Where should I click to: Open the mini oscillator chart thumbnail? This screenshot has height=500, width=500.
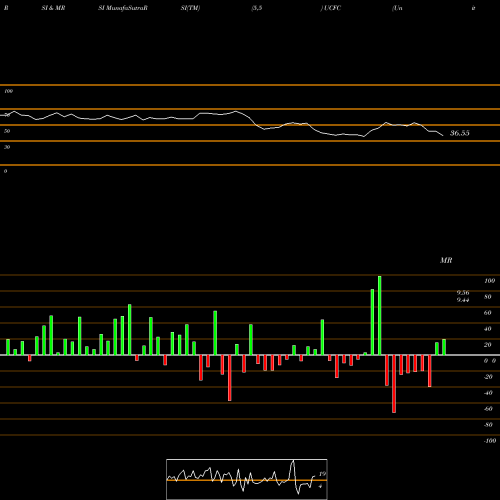click(247, 479)
